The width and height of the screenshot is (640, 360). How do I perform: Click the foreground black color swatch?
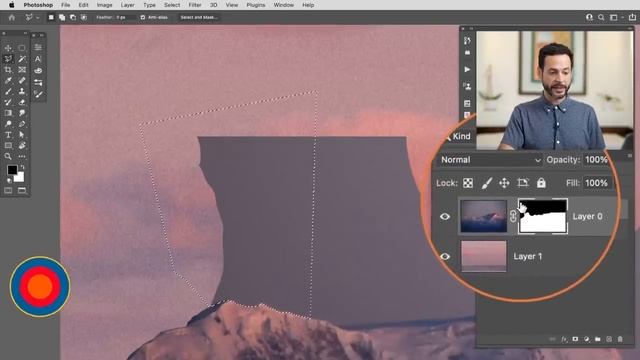pyautogui.click(x=12, y=170)
